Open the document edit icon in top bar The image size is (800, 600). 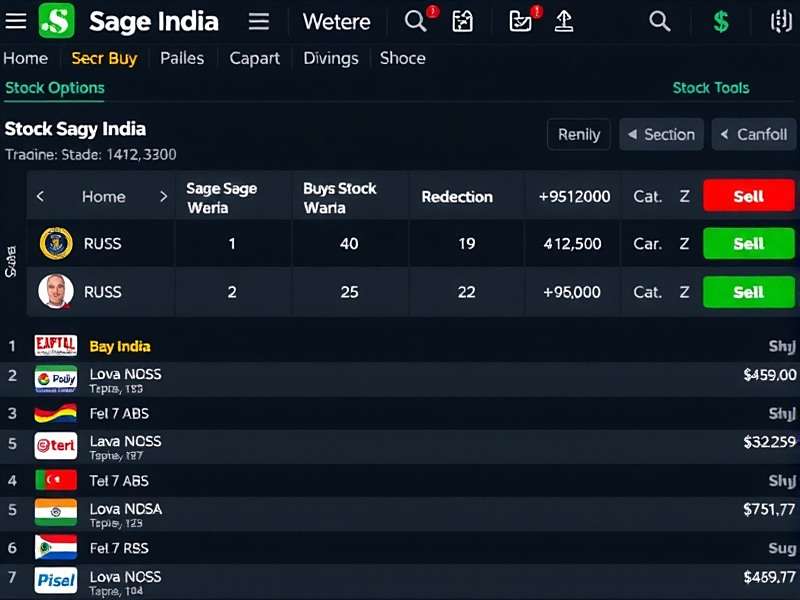462,21
